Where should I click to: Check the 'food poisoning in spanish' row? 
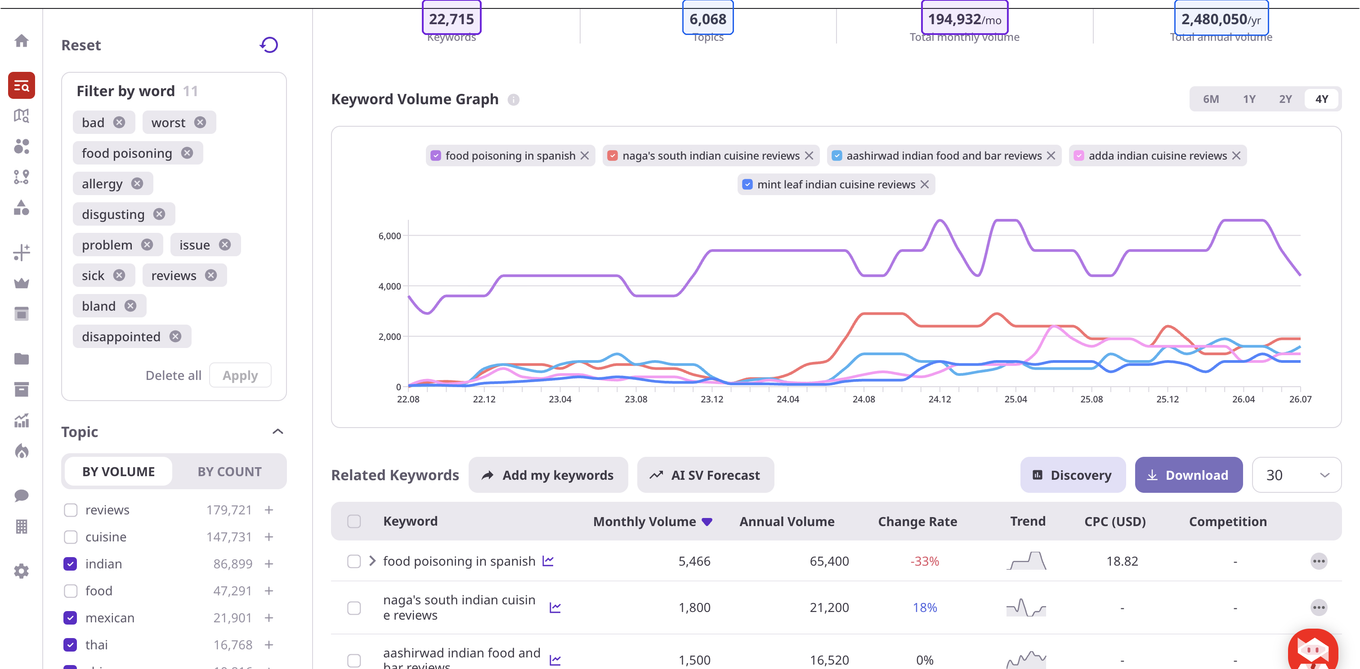point(354,561)
